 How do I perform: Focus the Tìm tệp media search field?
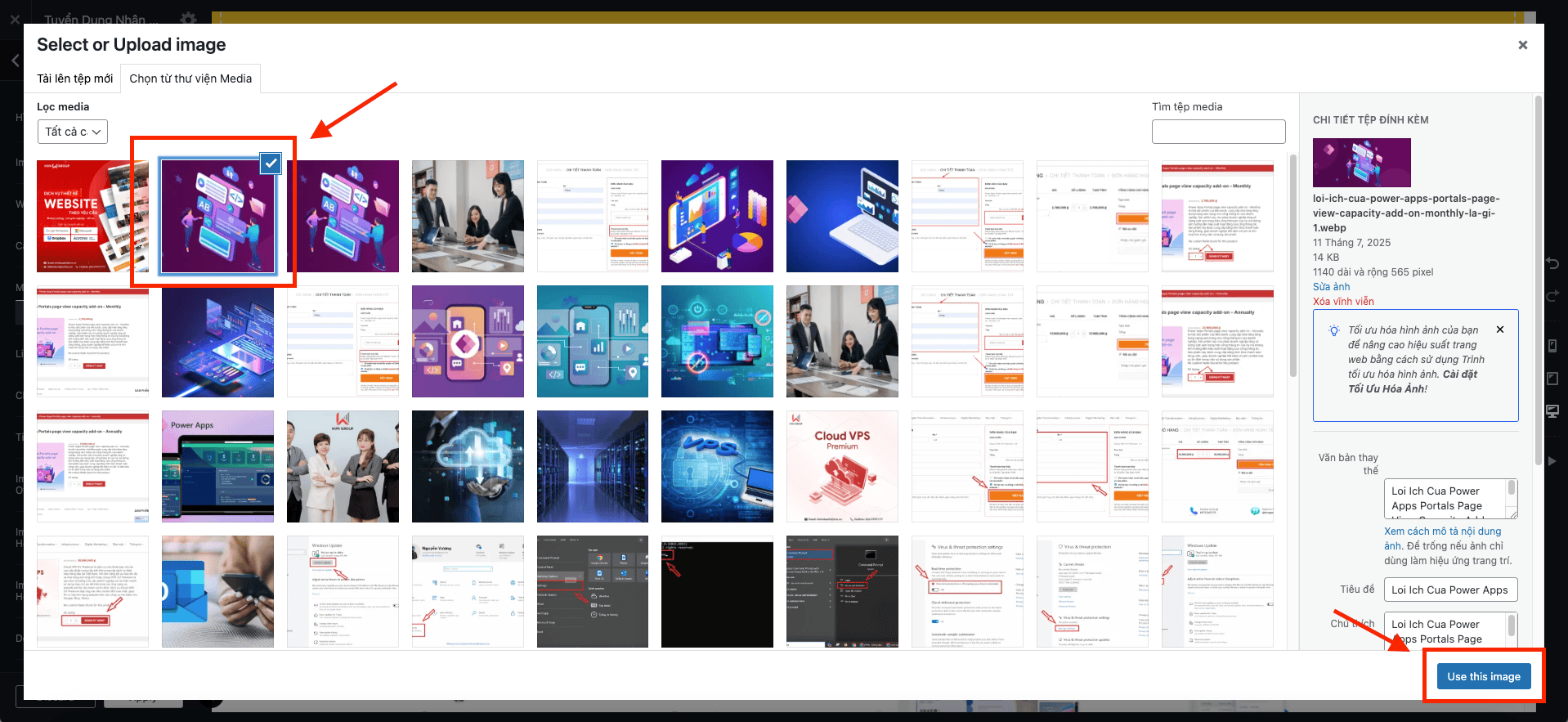click(x=1218, y=132)
